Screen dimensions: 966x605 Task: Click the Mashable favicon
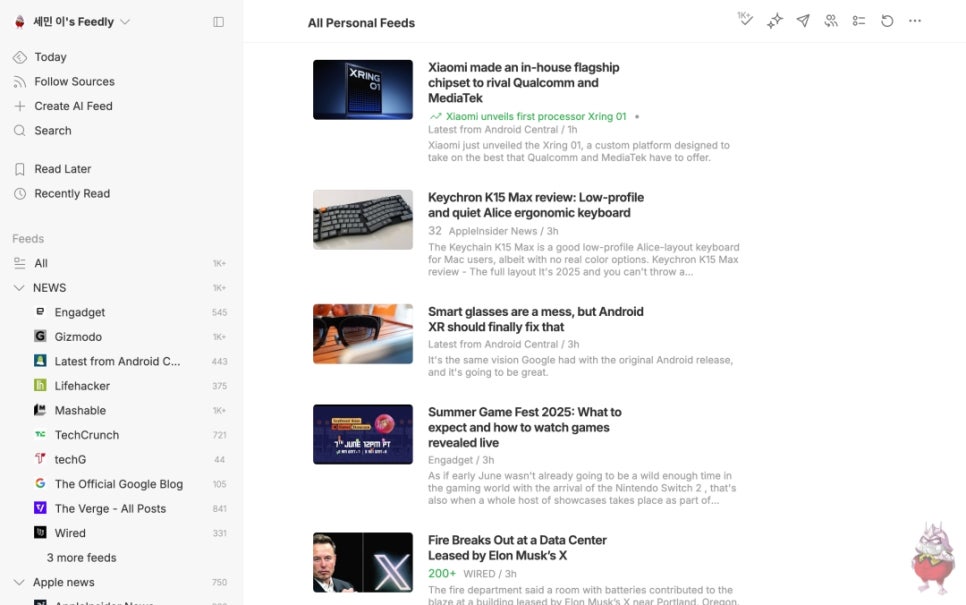point(40,410)
